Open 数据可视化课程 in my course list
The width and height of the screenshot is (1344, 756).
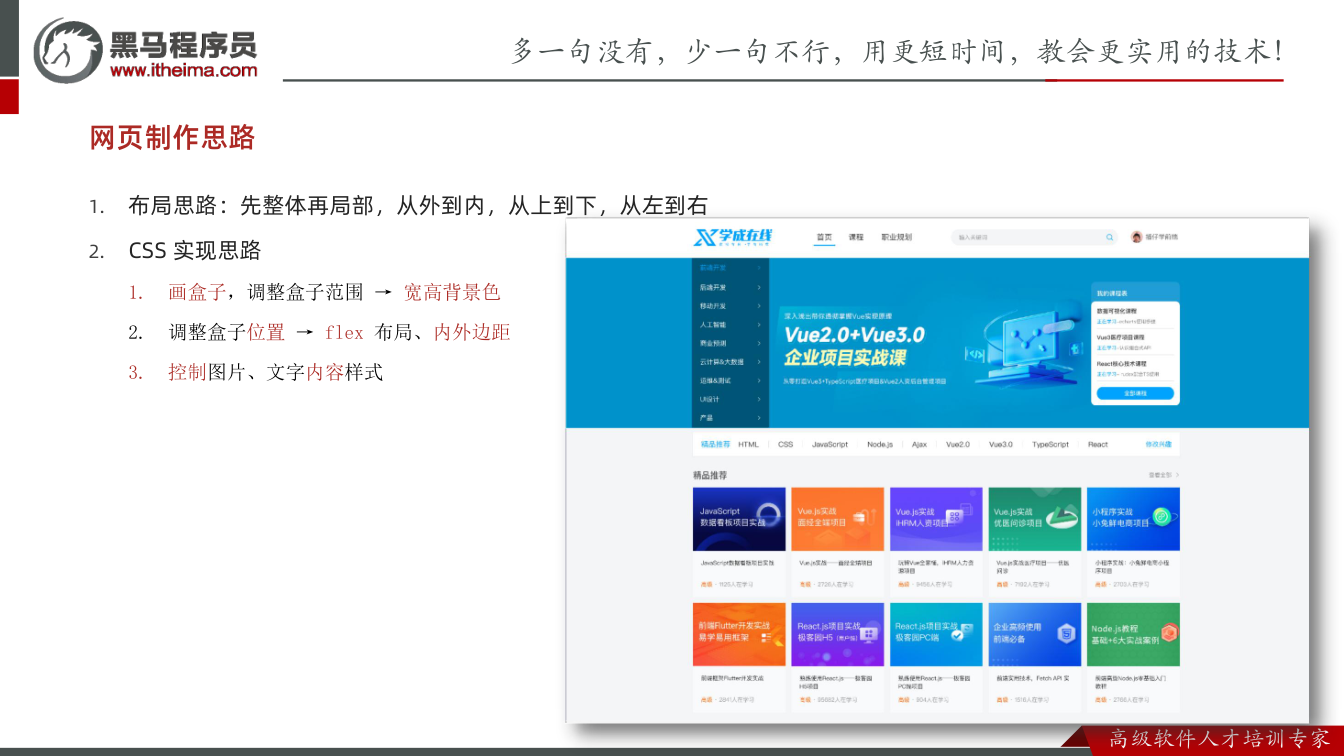[1135, 315]
